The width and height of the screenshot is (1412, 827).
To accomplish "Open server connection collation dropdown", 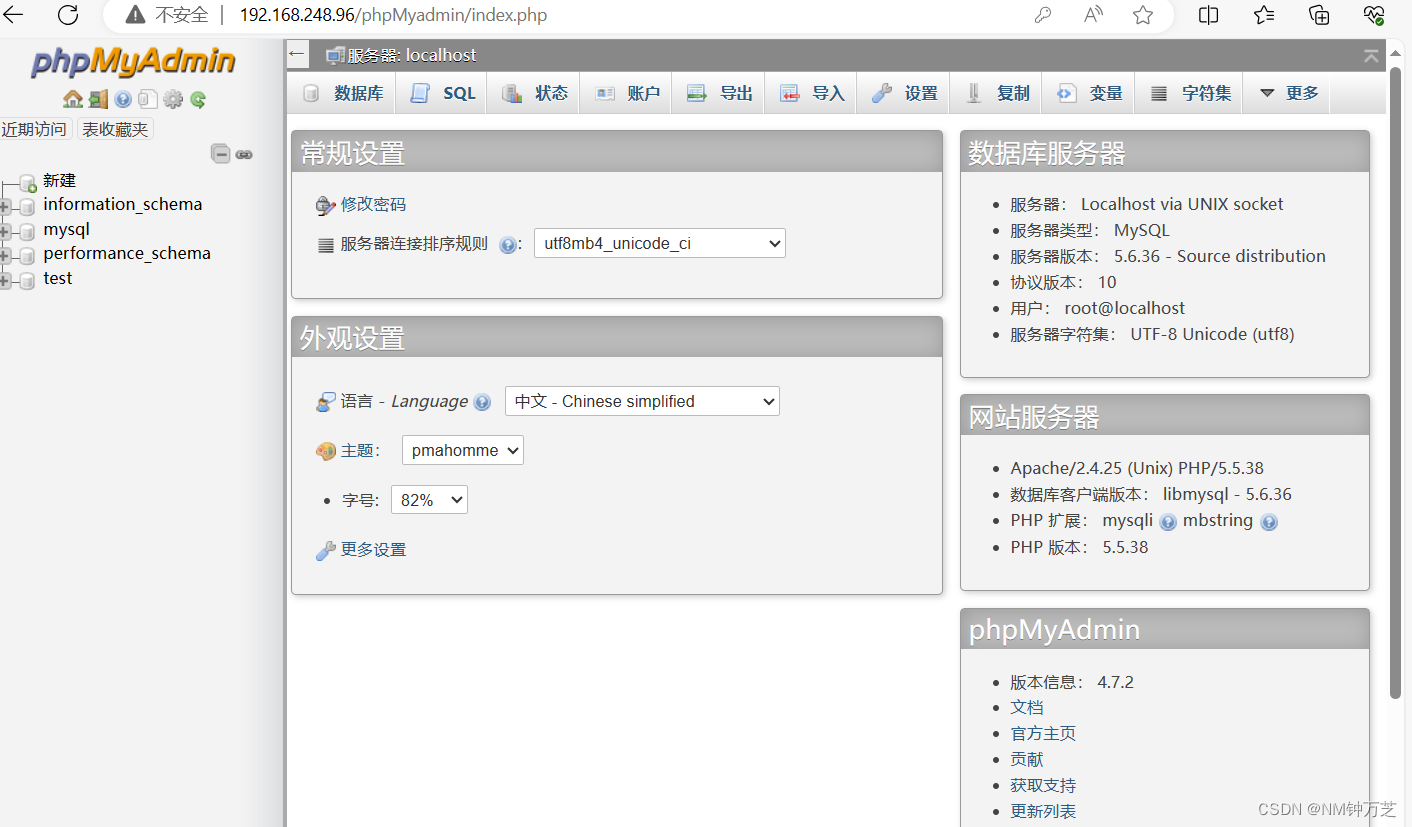I will (660, 243).
